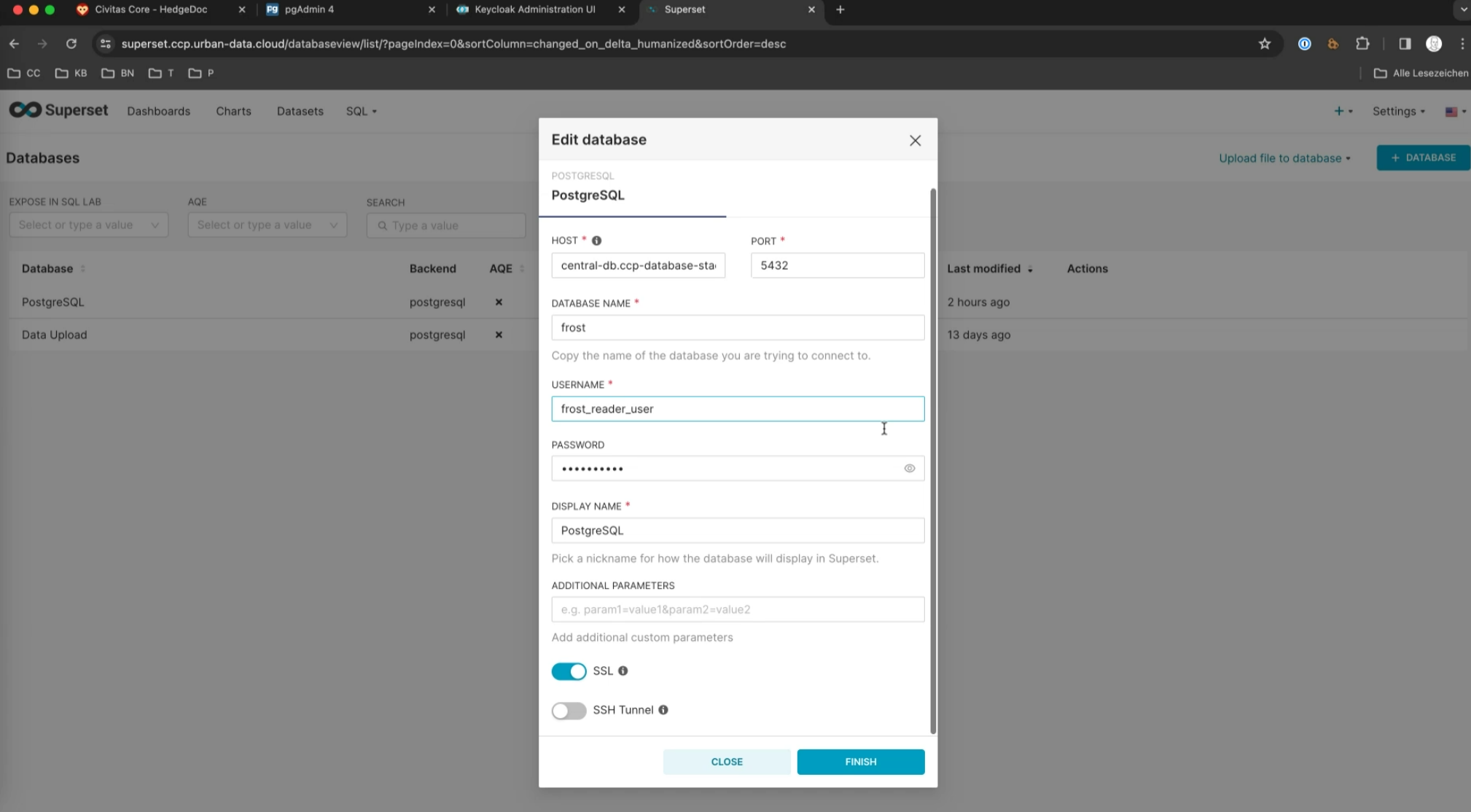This screenshot has width=1471, height=812.
Task: Reload the browser page
Action: pyautogui.click(x=71, y=44)
